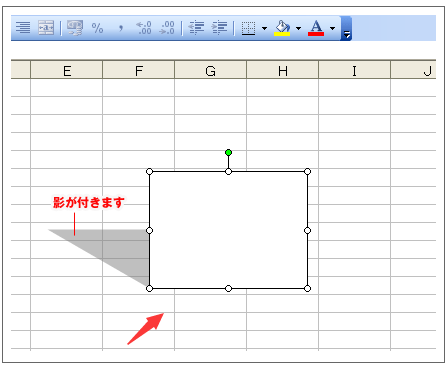This screenshot has height=374, width=447.
Task: Select column E header
Action: click(67, 70)
